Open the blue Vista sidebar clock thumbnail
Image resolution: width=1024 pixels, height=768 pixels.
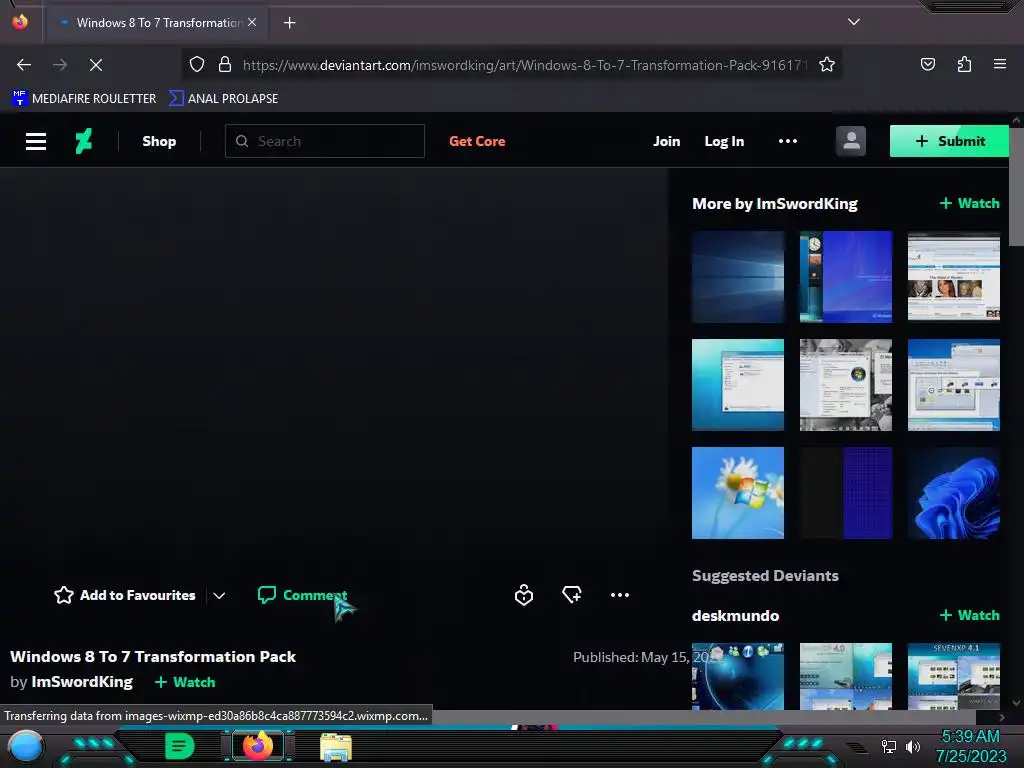pos(846,277)
